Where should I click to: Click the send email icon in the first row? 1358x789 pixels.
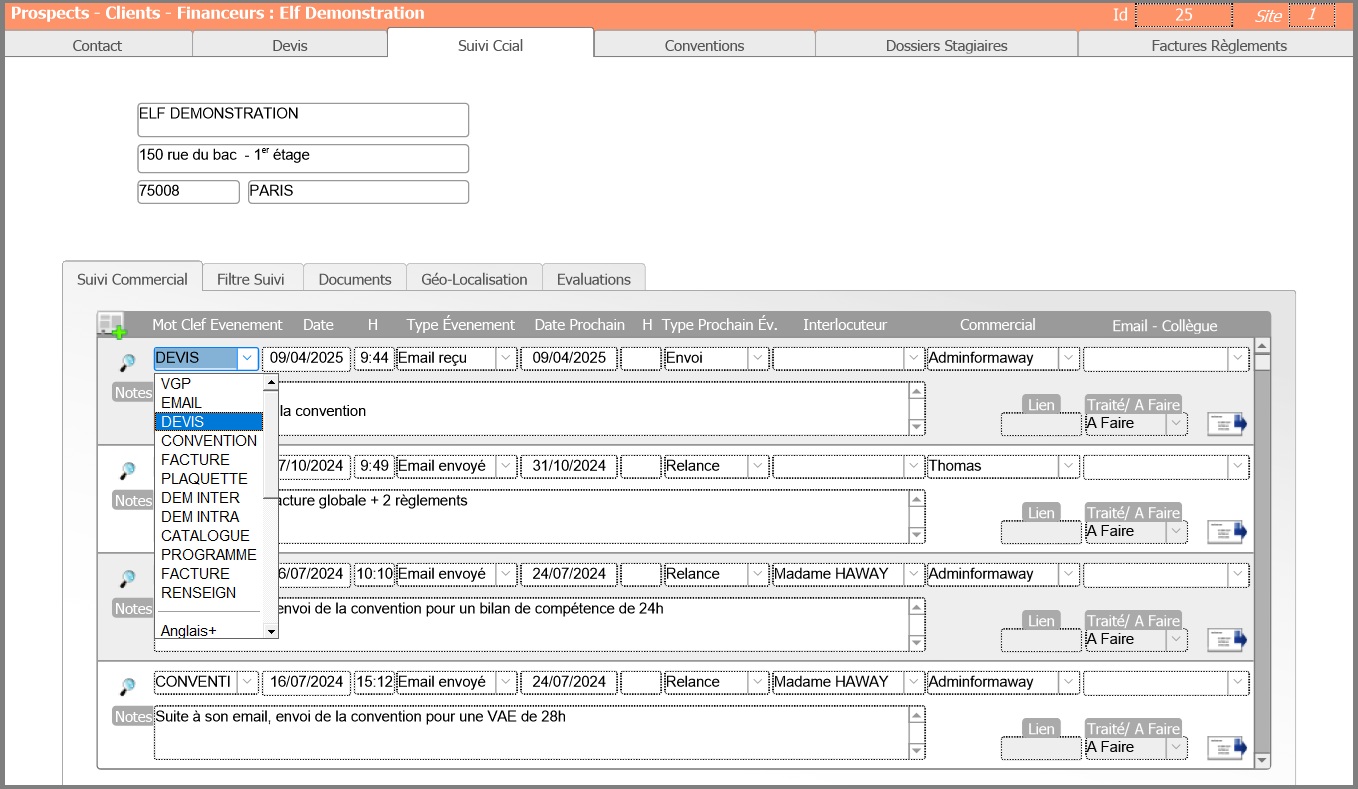(x=1227, y=424)
